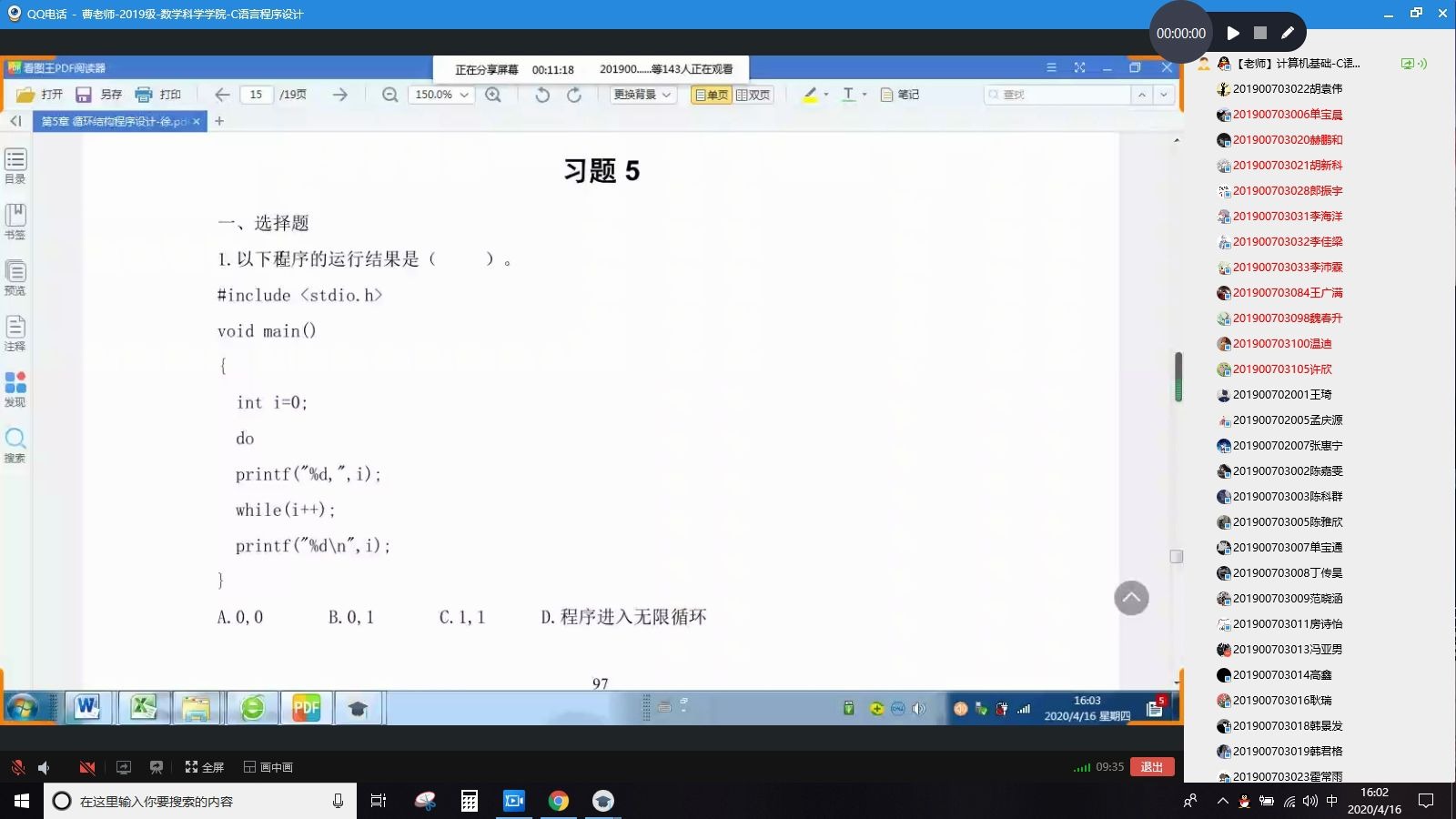Open the reader's hamburger menu

click(1051, 67)
